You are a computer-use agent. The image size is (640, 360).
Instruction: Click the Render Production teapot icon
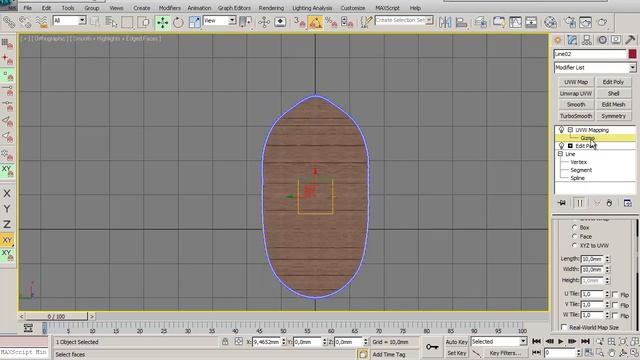[x=602, y=22]
